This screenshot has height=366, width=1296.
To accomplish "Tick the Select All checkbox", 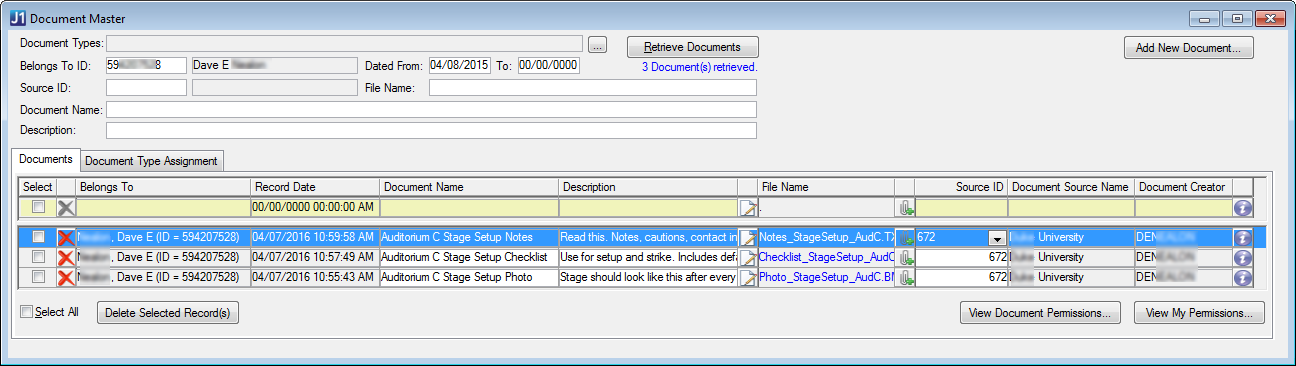I will click(27, 312).
